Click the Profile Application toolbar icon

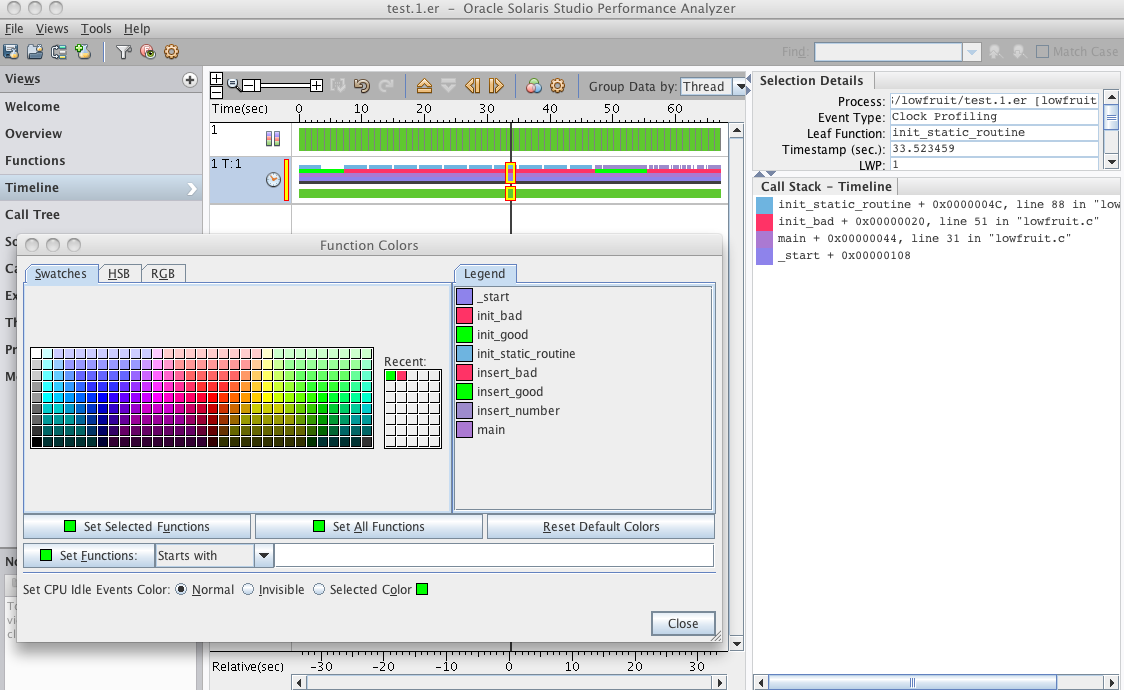(11, 52)
